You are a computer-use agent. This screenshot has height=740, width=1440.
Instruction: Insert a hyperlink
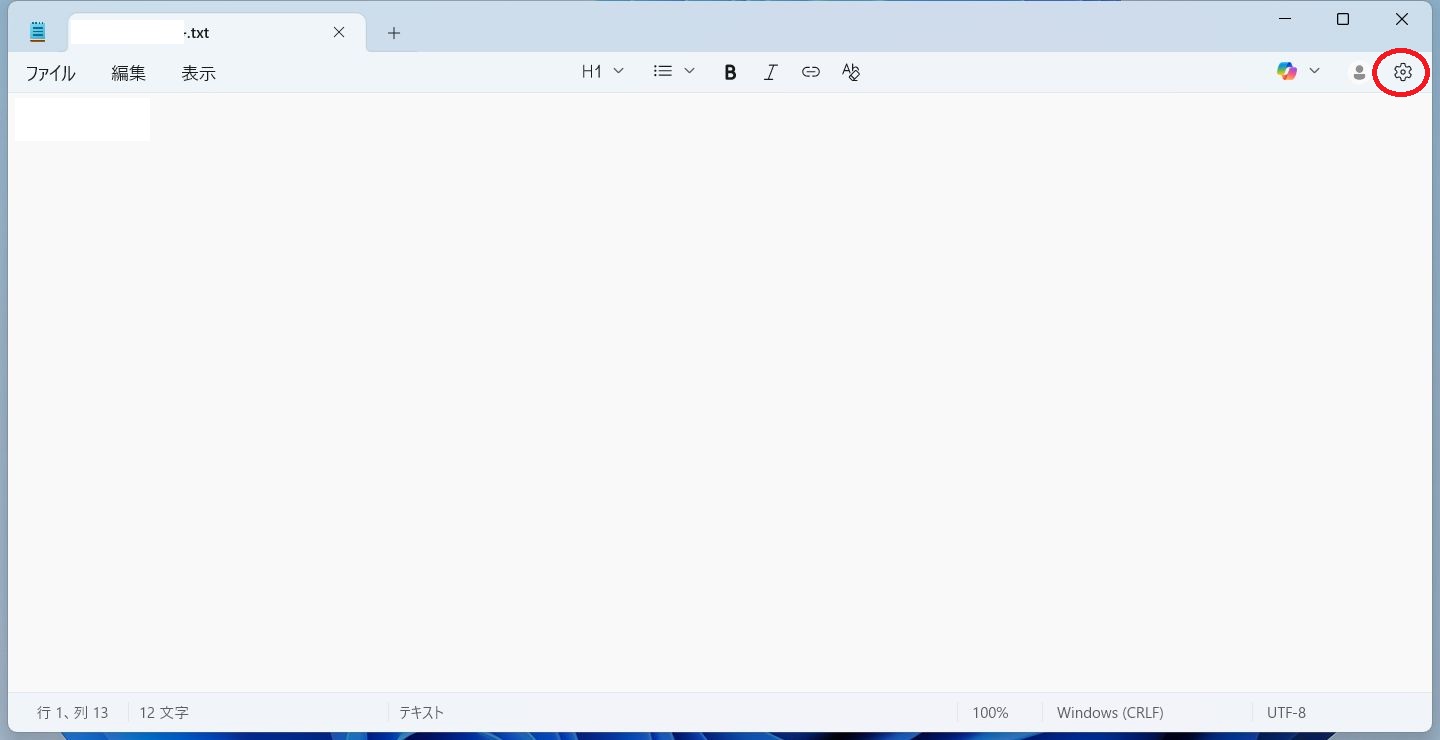coord(810,71)
